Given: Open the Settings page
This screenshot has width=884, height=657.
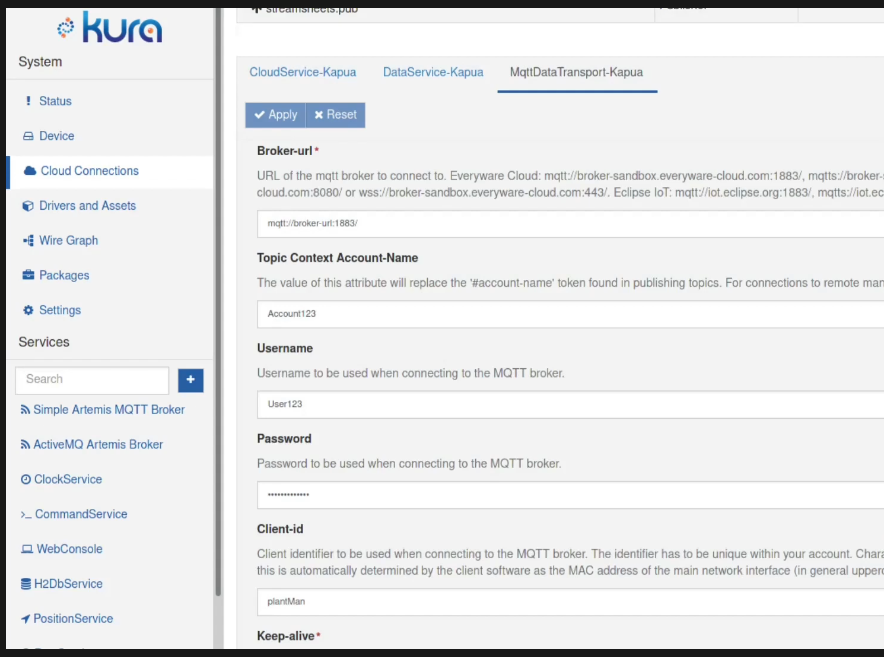Looking at the screenshot, I should (60, 310).
